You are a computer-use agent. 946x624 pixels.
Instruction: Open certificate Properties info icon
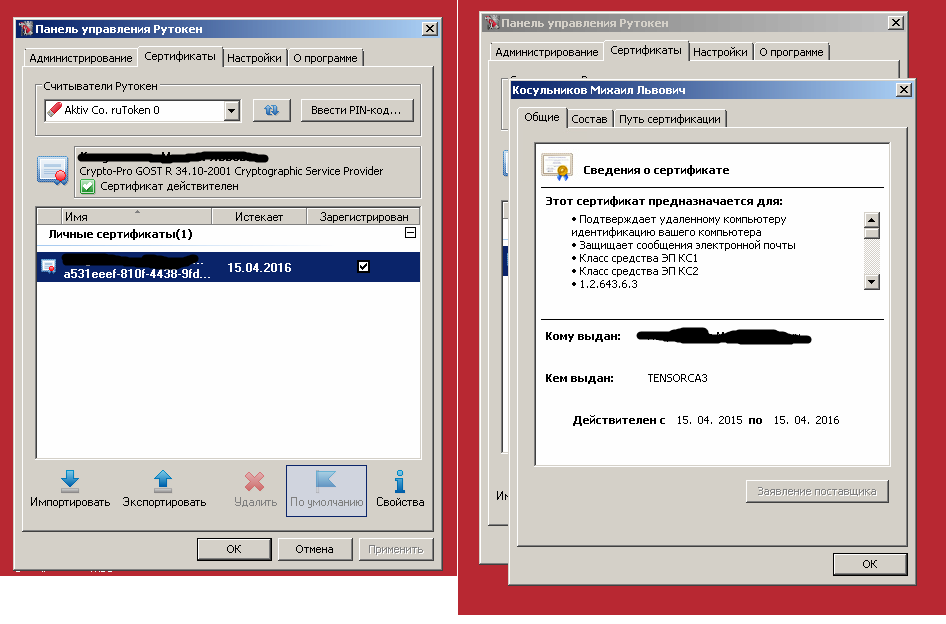pos(400,481)
